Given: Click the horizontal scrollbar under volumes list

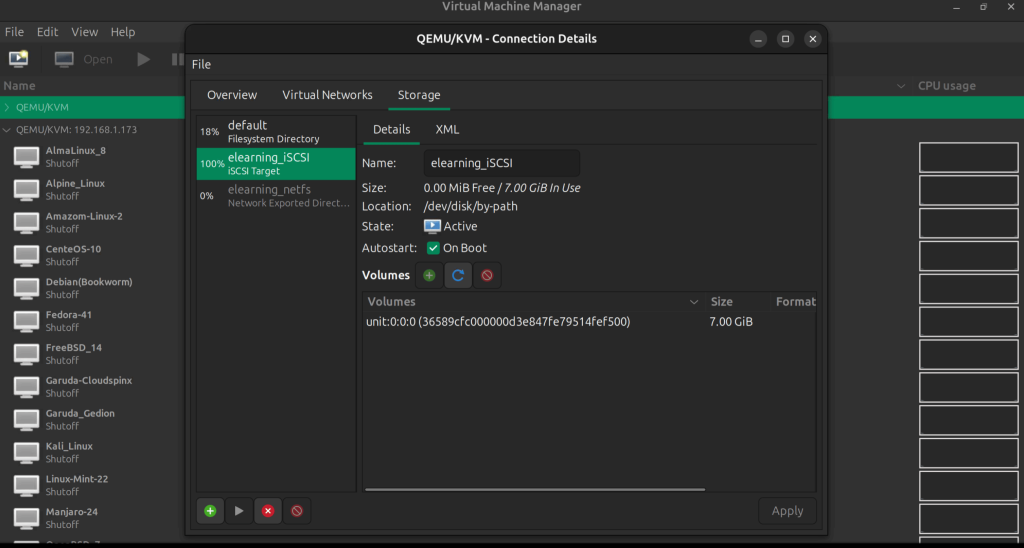Looking at the screenshot, I should click(535, 489).
